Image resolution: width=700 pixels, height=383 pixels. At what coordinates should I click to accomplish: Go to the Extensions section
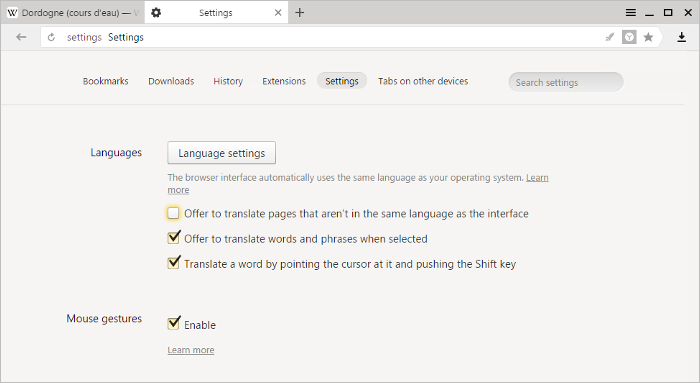tap(284, 81)
